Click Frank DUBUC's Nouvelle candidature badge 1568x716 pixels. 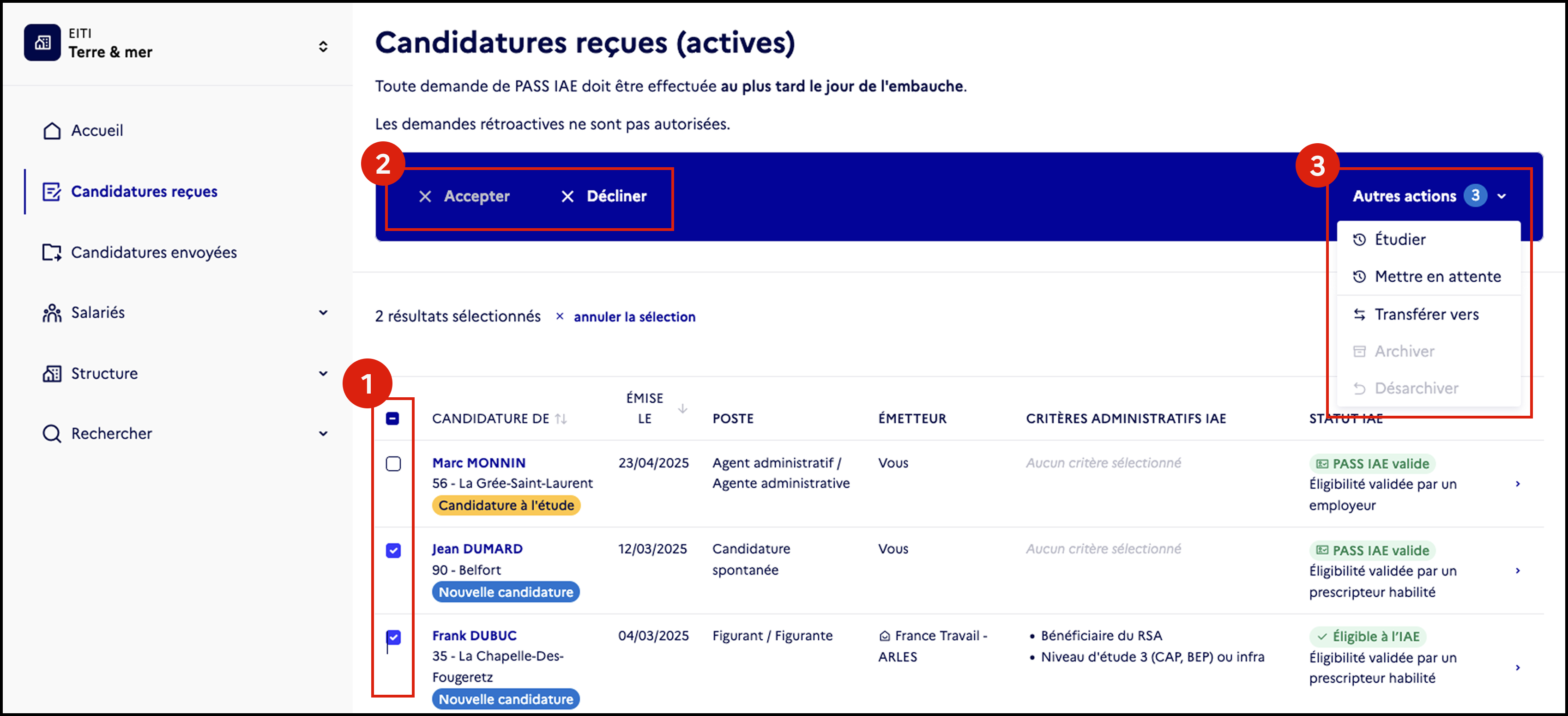point(506,699)
